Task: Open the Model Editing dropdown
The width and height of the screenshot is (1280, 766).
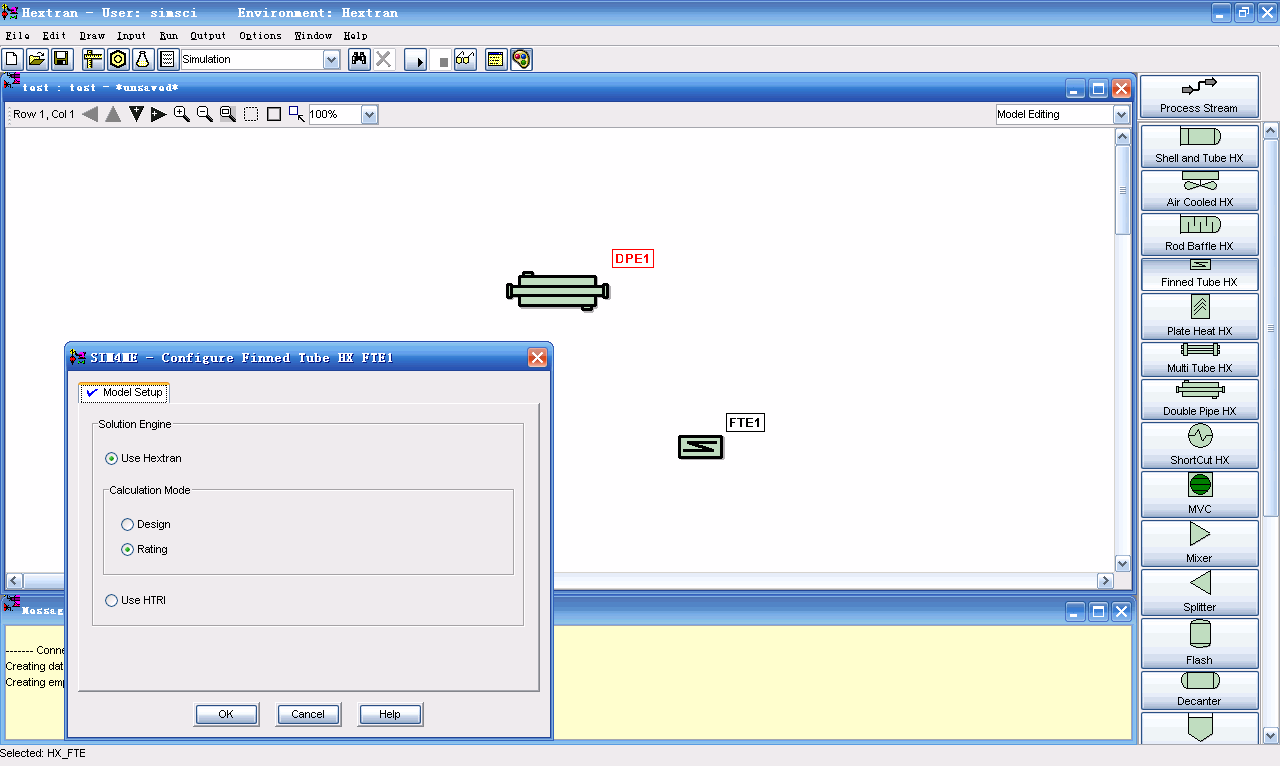Action: (1121, 115)
